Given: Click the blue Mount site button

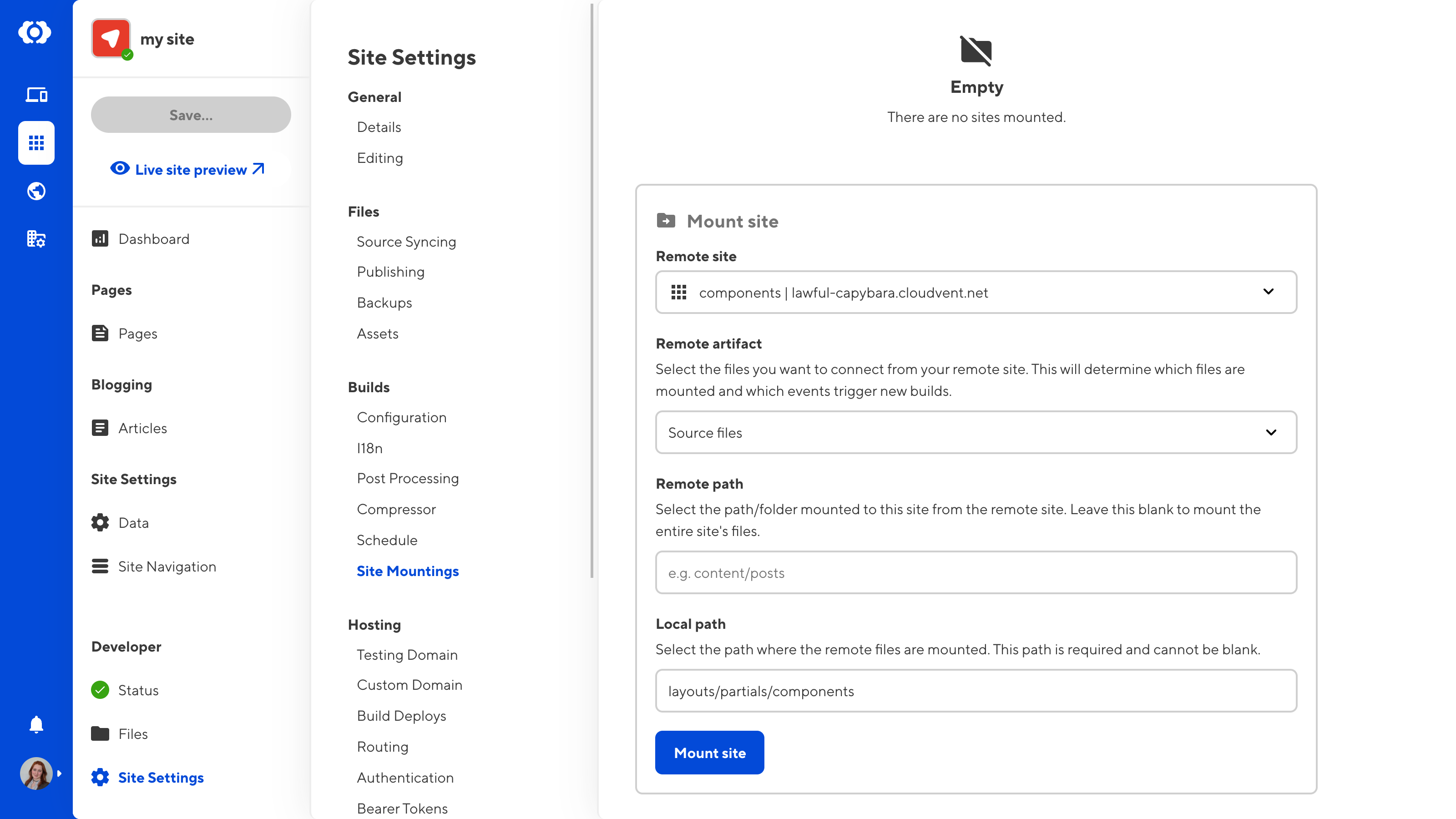Looking at the screenshot, I should pos(709,753).
